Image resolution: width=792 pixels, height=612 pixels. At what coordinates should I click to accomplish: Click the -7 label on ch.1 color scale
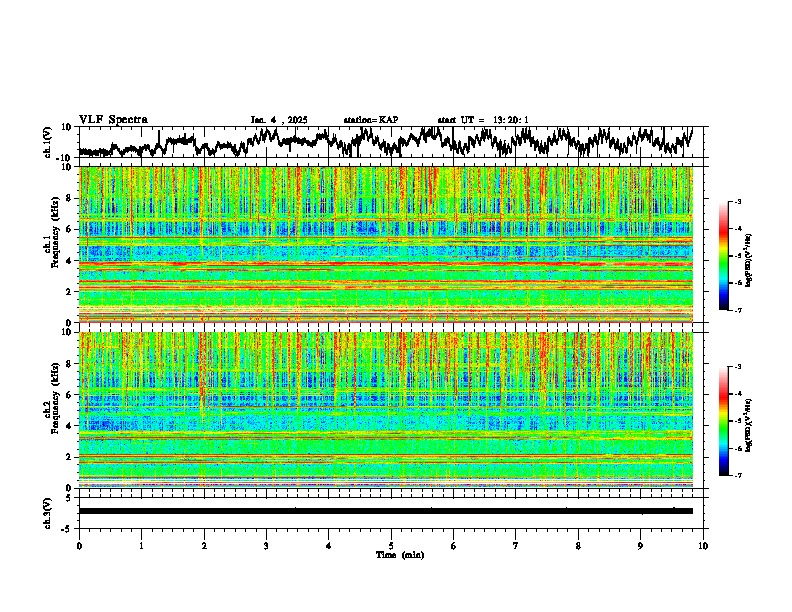click(x=738, y=310)
